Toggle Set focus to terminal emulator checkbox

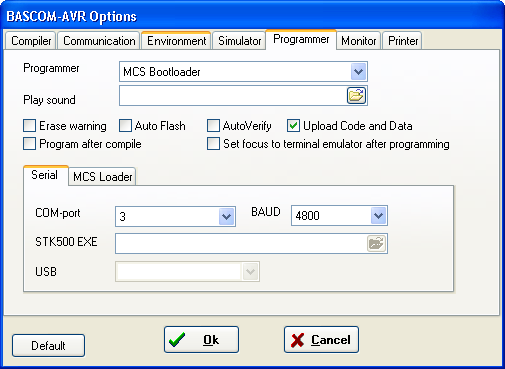pyautogui.click(x=213, y=144)
